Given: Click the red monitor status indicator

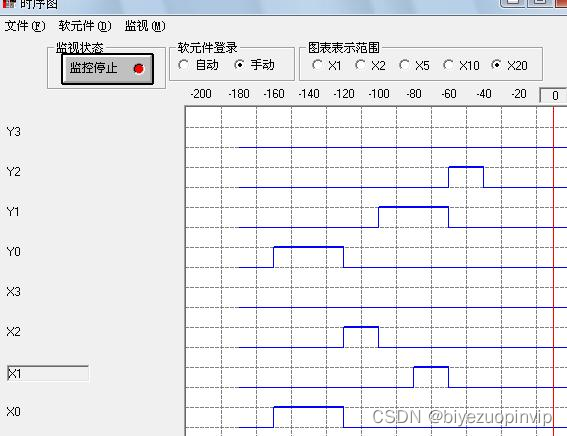Looking at the screenshot, I should click(x=138, y=69).
